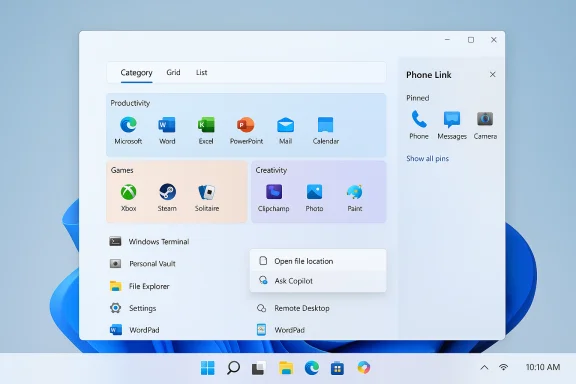Viewport: 576px width, 384px height.
Task: Open the Phone pin in Phone Link
Action: [419, 125]
